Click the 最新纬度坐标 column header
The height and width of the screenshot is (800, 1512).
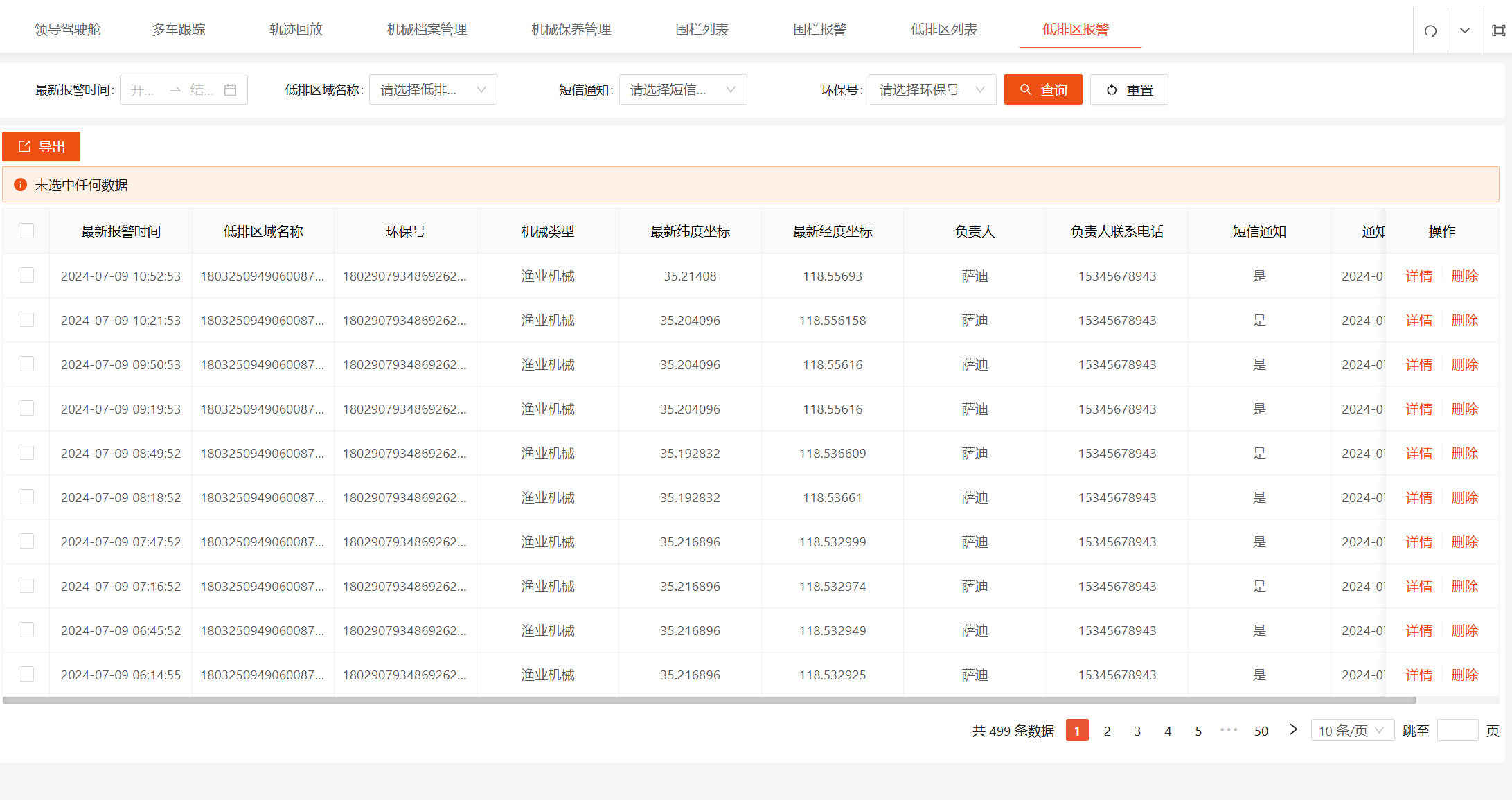click(690, 231)
